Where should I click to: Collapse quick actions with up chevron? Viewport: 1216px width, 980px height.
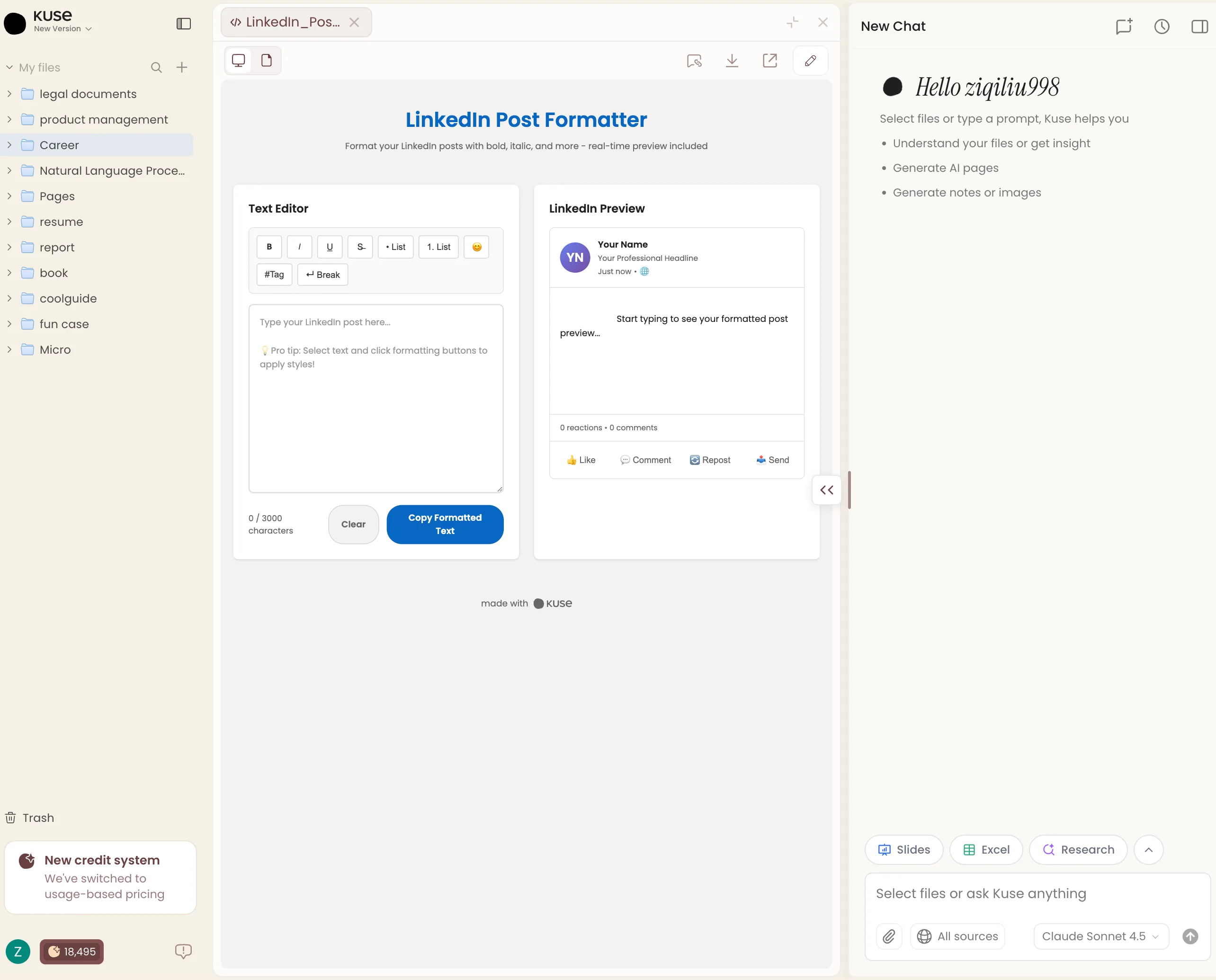[1148, 850]
